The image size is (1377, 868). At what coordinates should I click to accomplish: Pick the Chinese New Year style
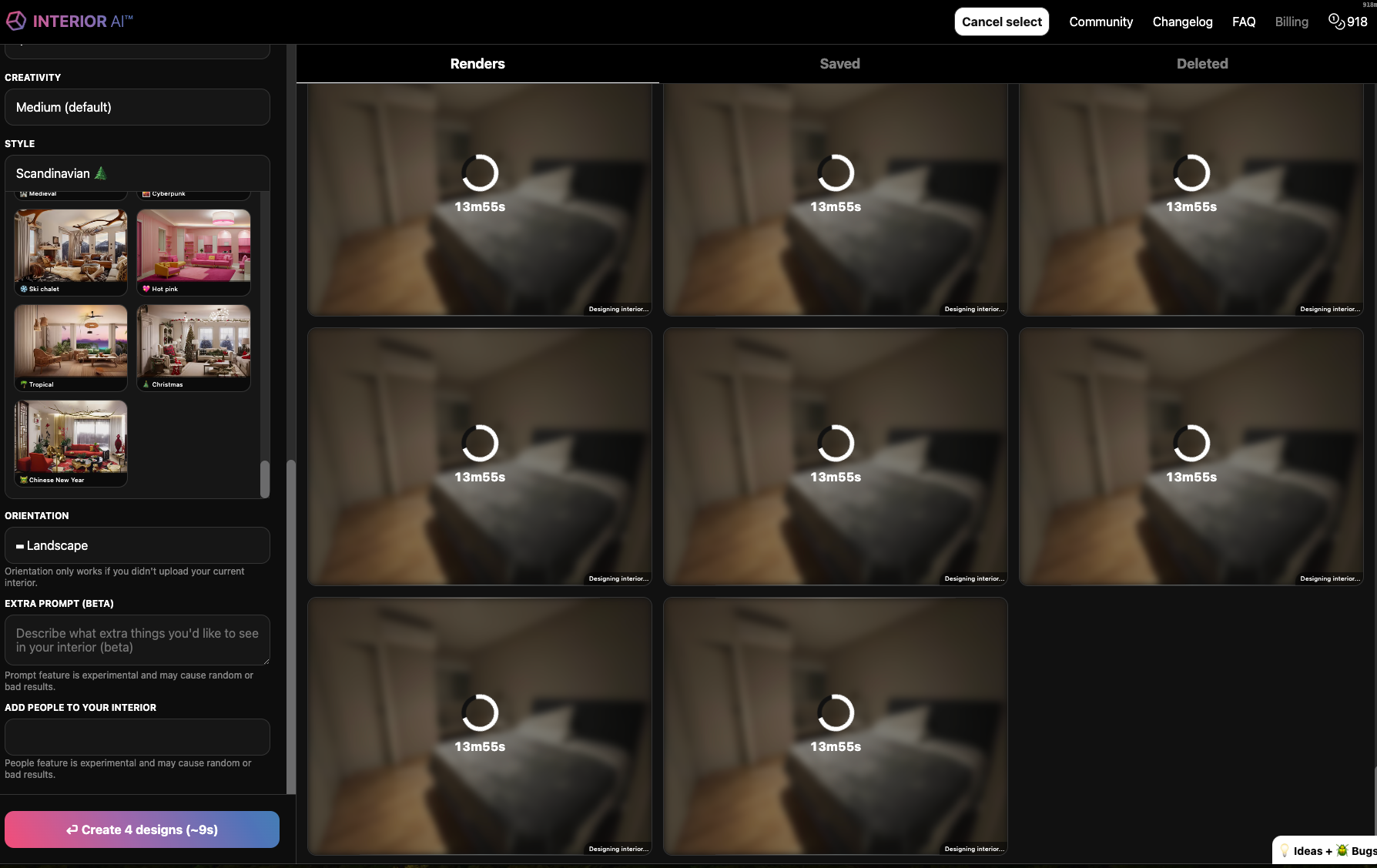point(71,442)
